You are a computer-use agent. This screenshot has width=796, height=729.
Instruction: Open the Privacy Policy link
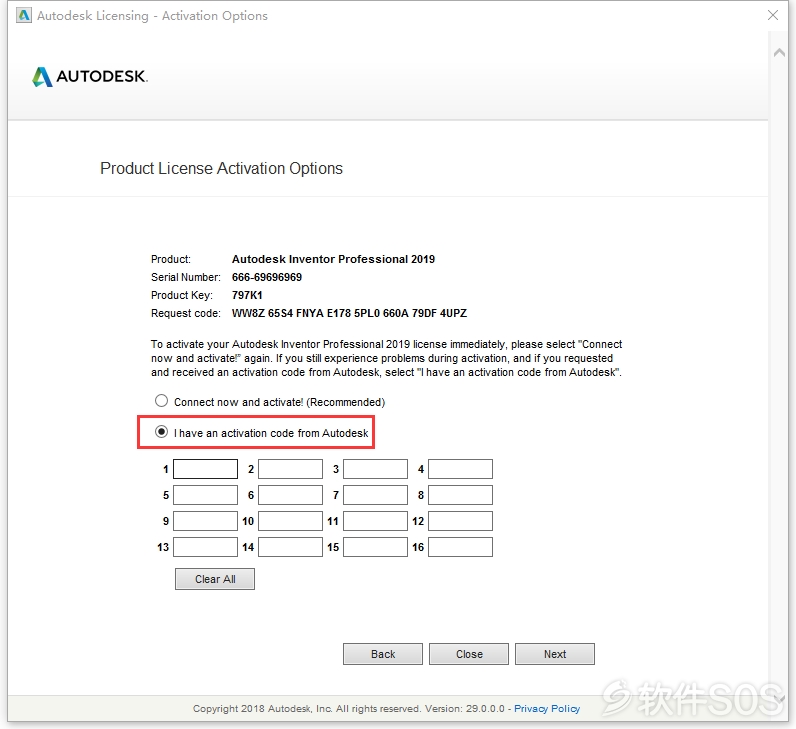pos(547,709)
